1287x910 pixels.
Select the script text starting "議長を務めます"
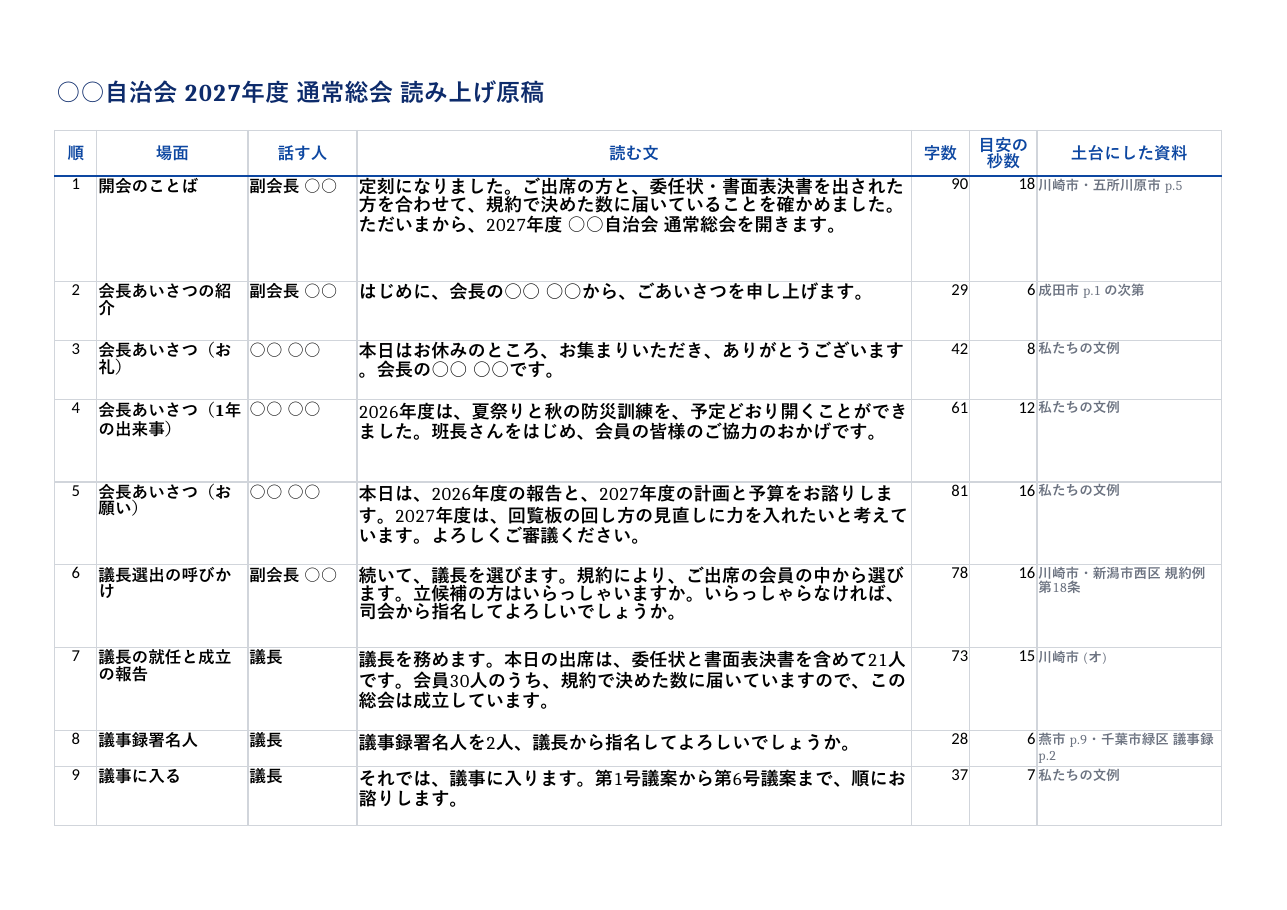click(x=632, y=680)
